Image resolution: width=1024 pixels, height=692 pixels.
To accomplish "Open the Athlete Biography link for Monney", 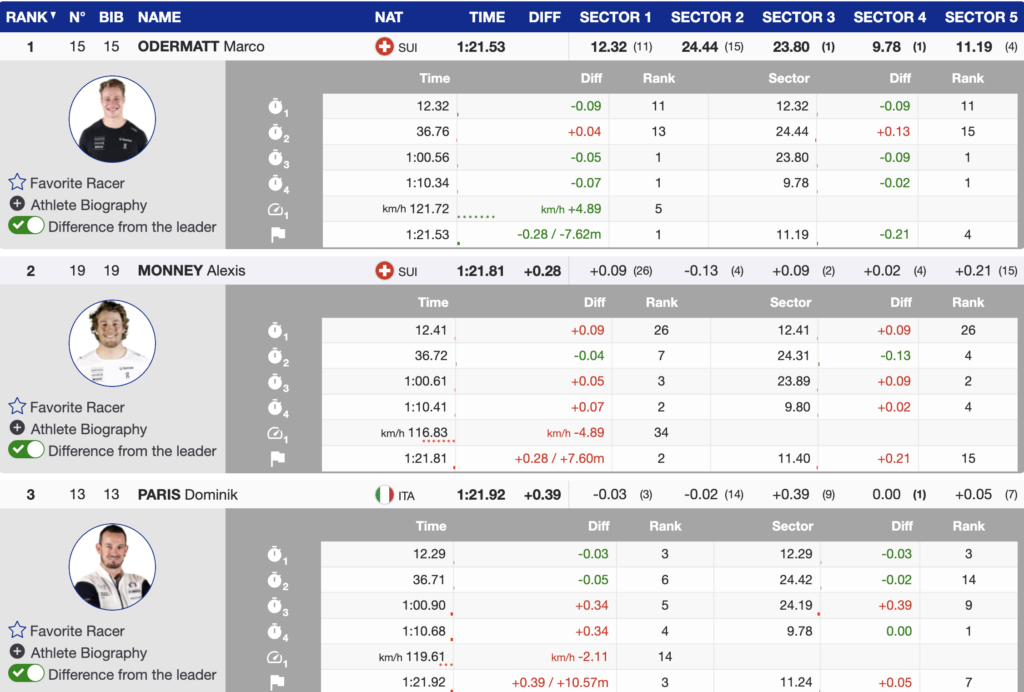I will click(x=88, y=429).
